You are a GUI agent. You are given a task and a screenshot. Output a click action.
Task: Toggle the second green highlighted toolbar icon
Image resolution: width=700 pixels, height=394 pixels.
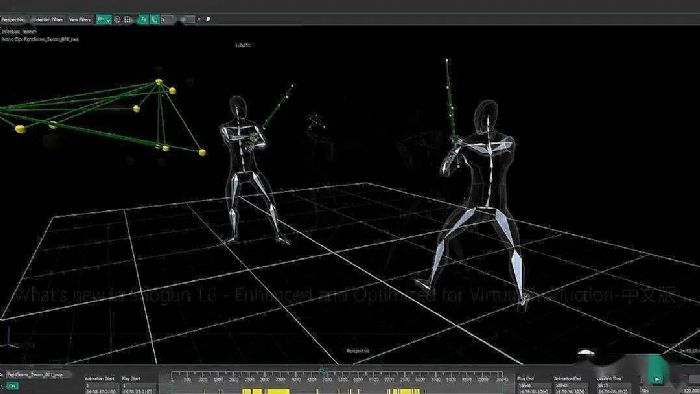tap(154, 20)
